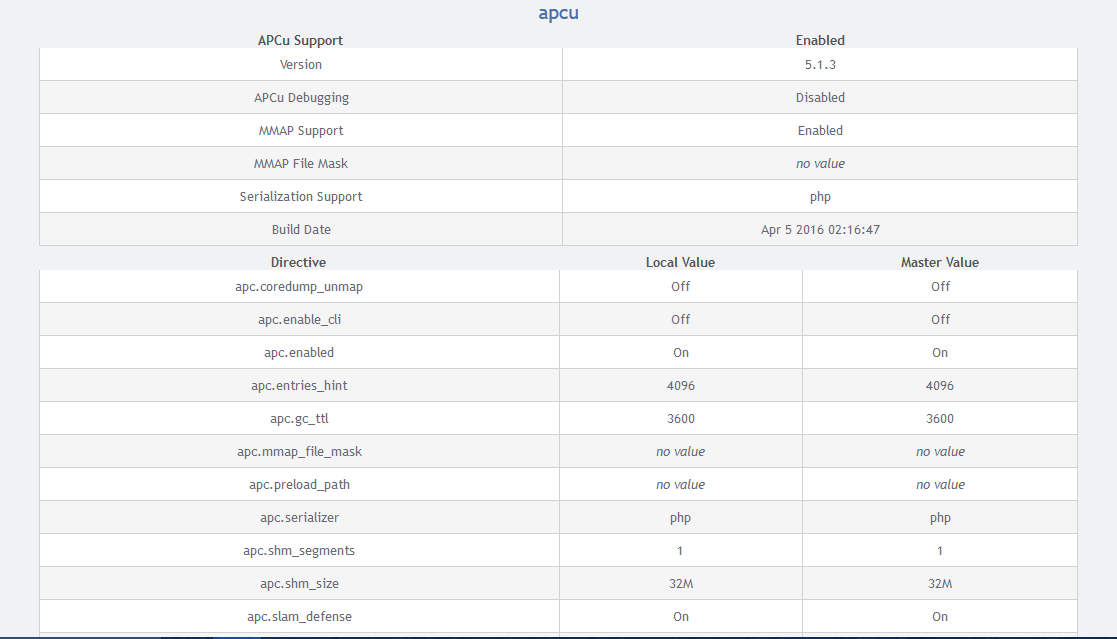
Task: Click the Local Value column header
Action: tap(680, 263)
